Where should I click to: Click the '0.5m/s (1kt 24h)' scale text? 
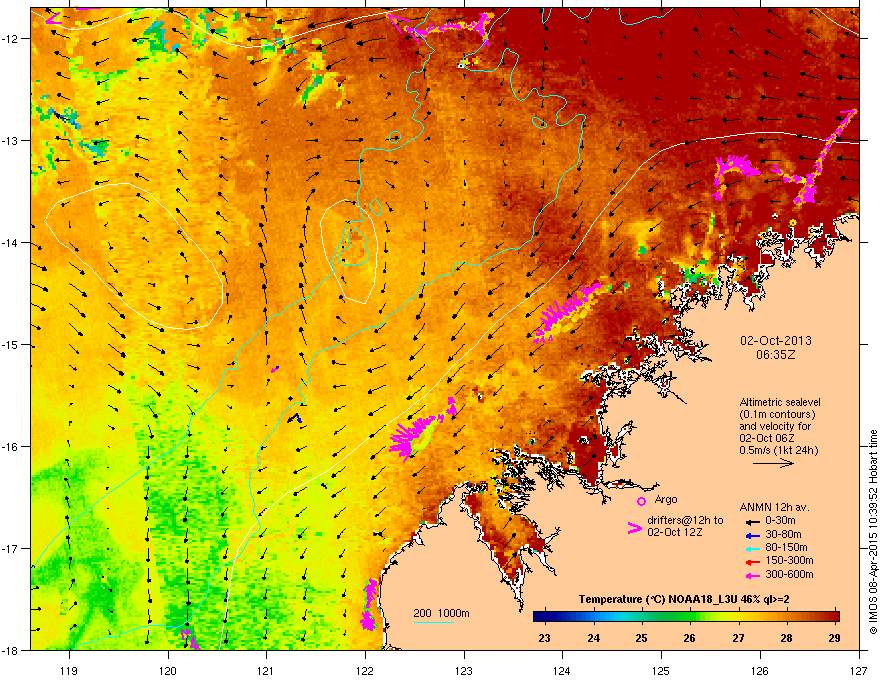pos(778,451)
